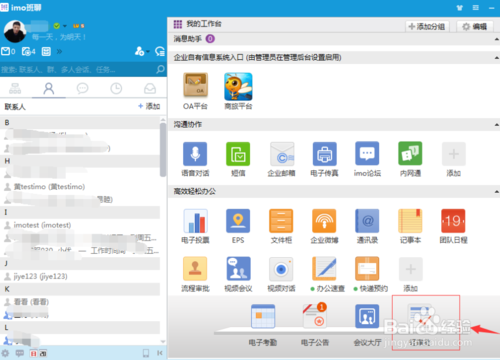
Task: Collapse the 企业自有信息系统入口 section
Action: pos(496,58)
